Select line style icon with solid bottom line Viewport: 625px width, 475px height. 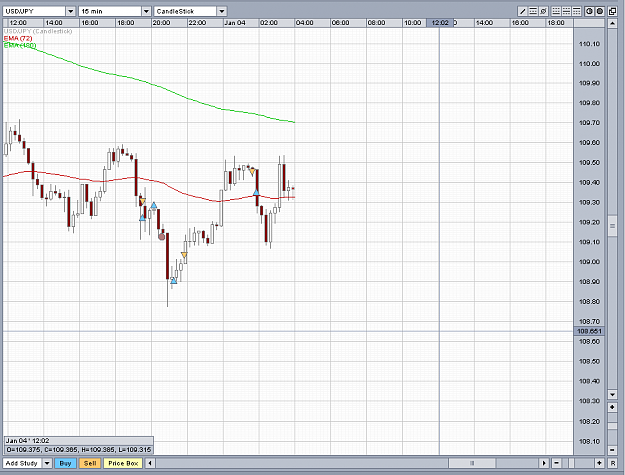pos(556,11)
